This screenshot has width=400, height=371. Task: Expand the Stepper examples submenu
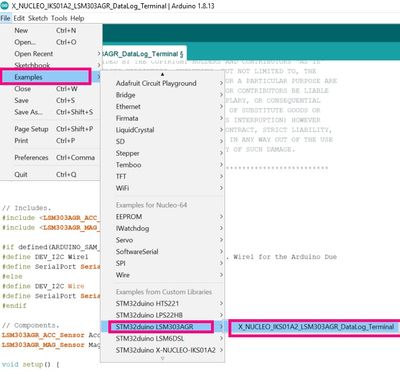coord(163,153)
